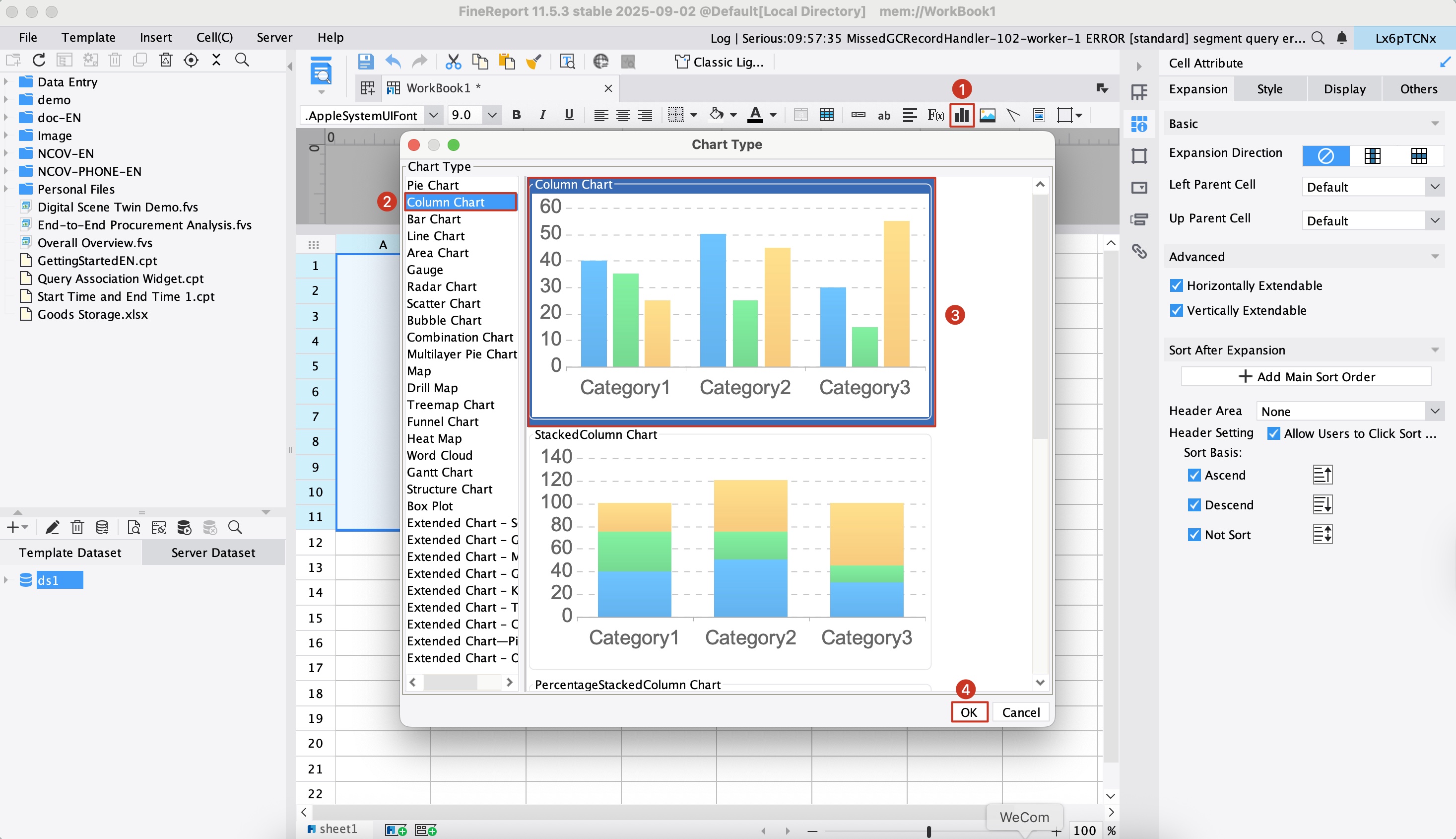Switch to the Display tab
This screenshot has width=1456, height=839.
(1344, 89)
